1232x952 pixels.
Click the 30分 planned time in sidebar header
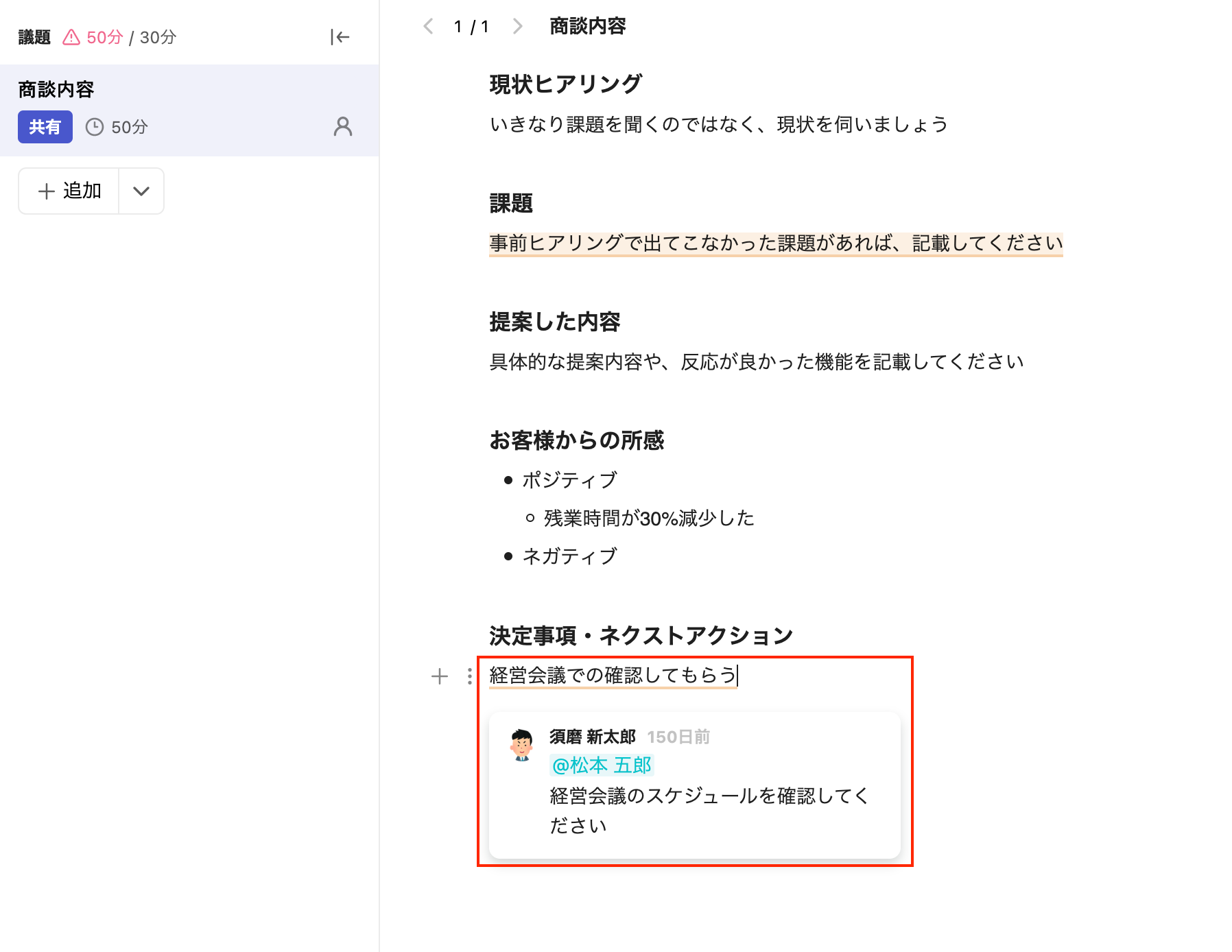pyautogui.click(x=158, y=37)
